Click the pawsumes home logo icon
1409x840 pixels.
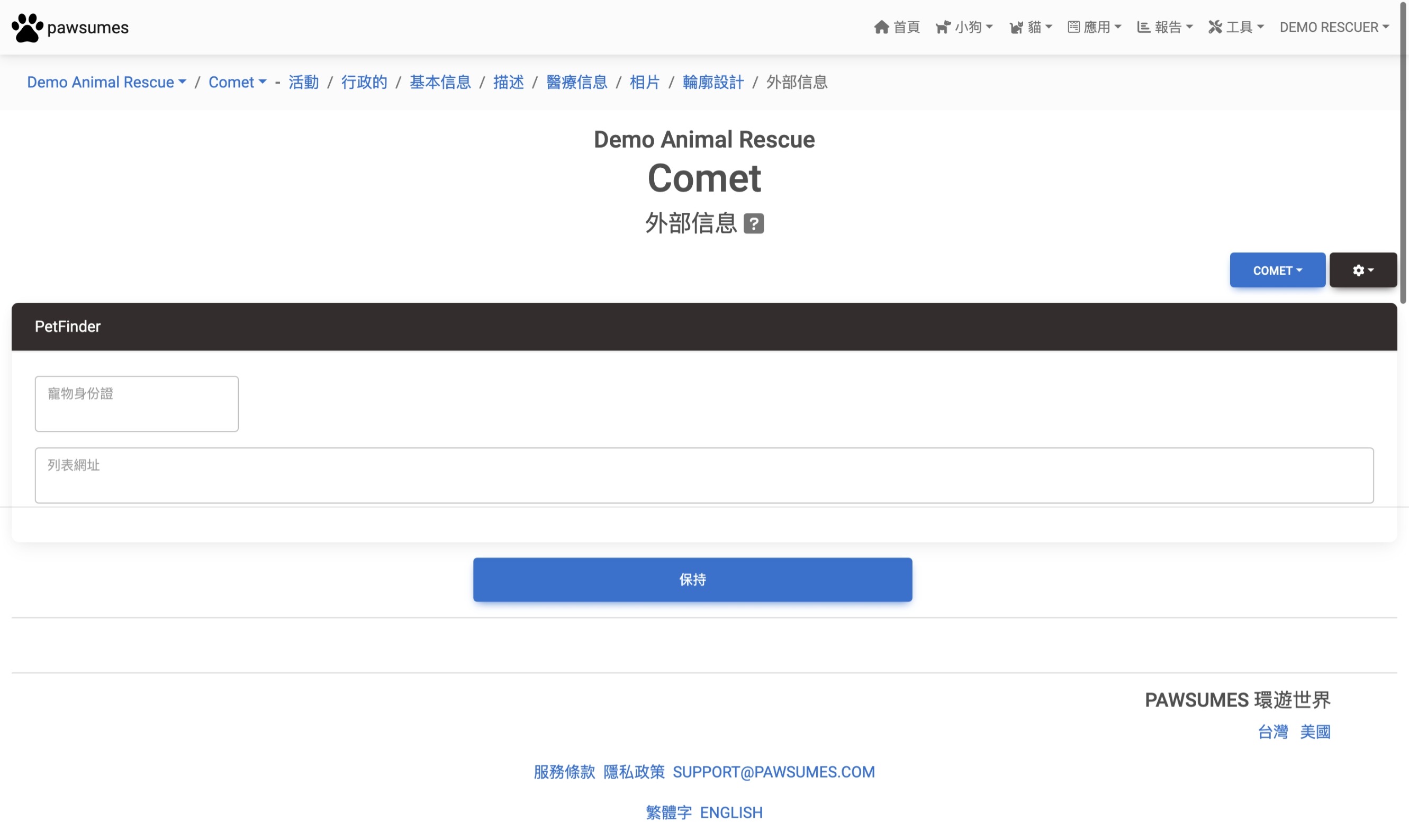click(26, 27)
